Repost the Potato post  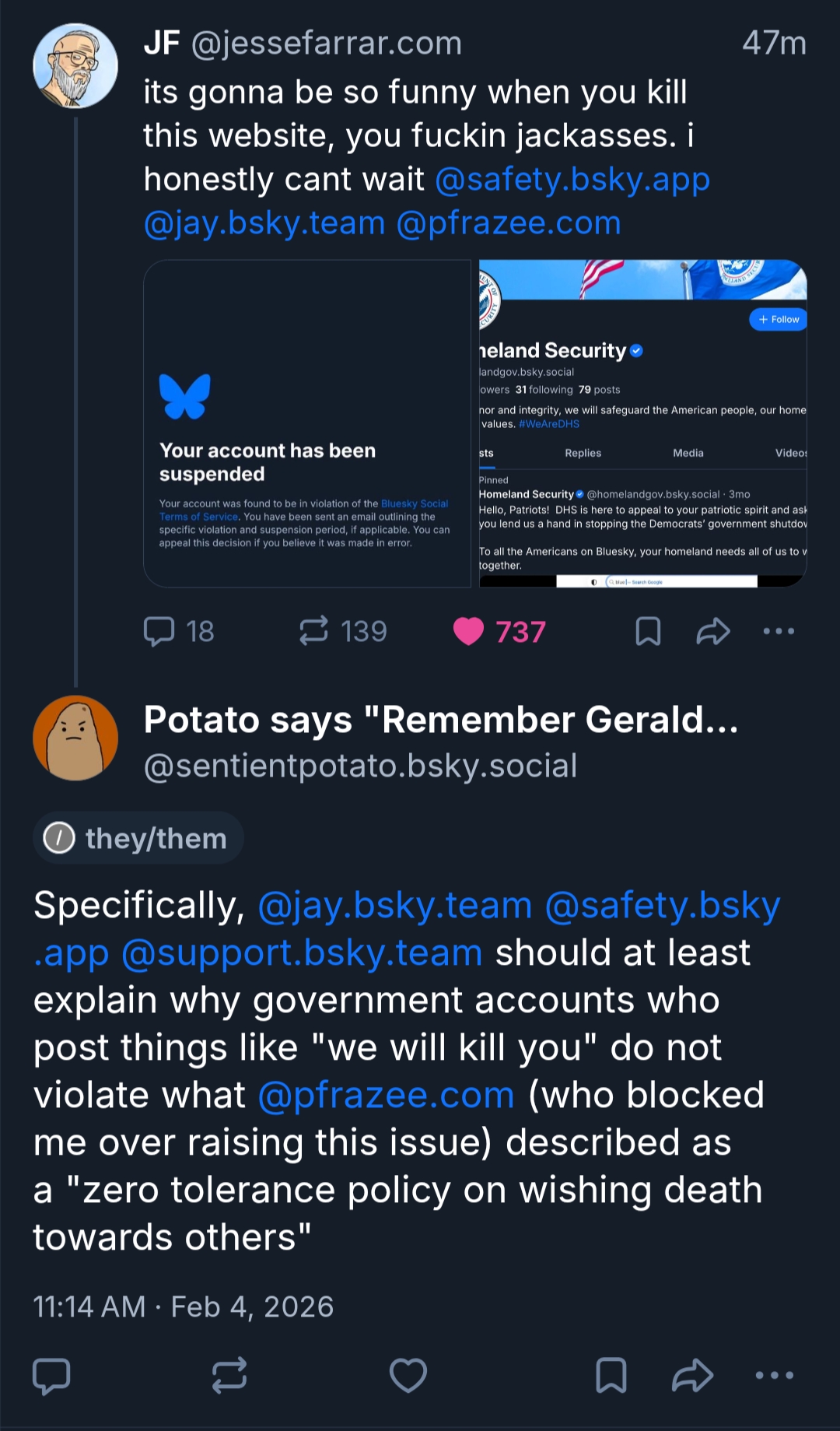[229, 1375]
